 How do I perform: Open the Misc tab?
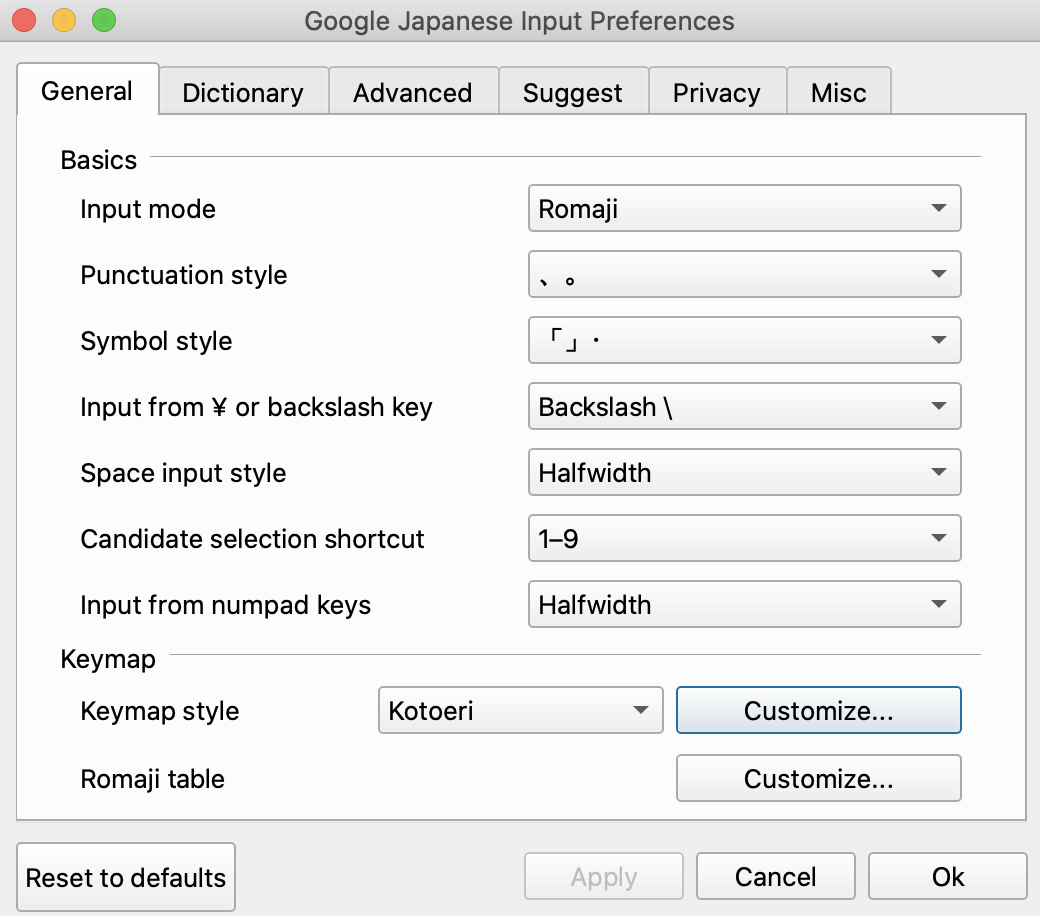[x=838, y=92]
